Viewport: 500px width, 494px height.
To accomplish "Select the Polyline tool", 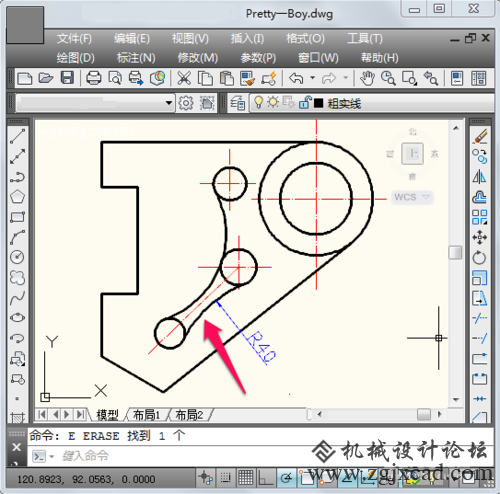I will point(17,177).
